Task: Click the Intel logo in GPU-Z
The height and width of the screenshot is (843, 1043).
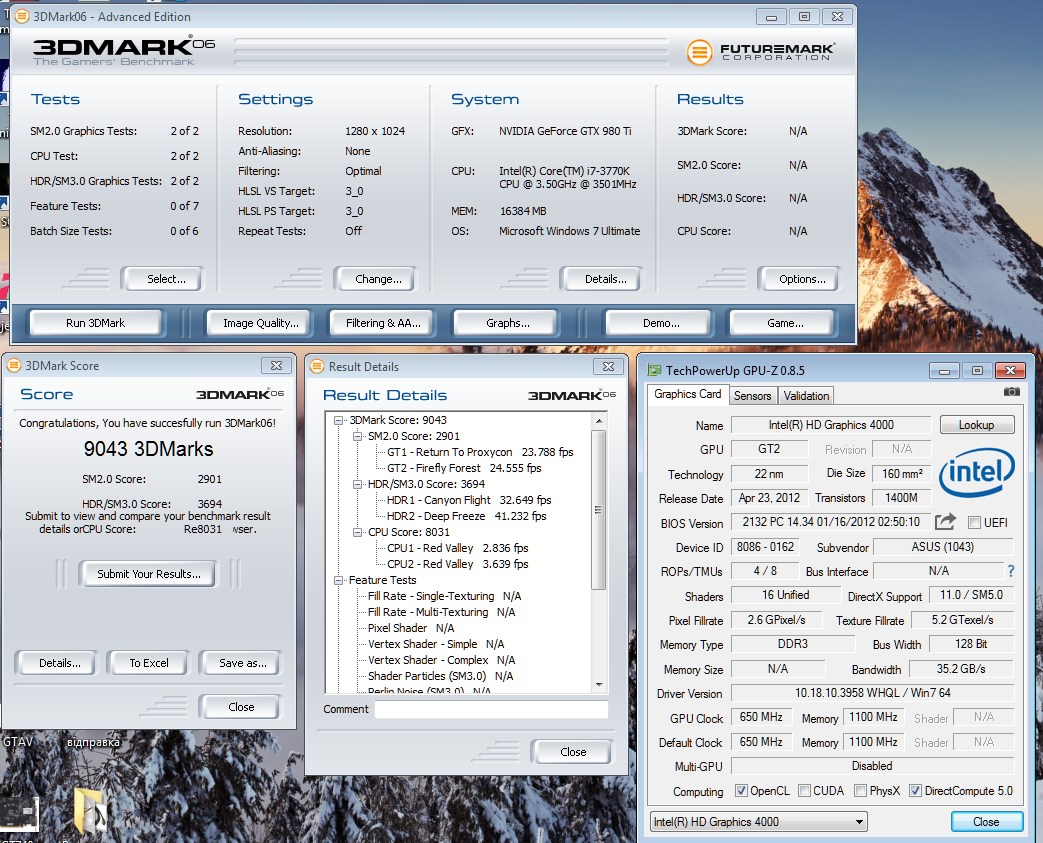Action: (977, 471)
